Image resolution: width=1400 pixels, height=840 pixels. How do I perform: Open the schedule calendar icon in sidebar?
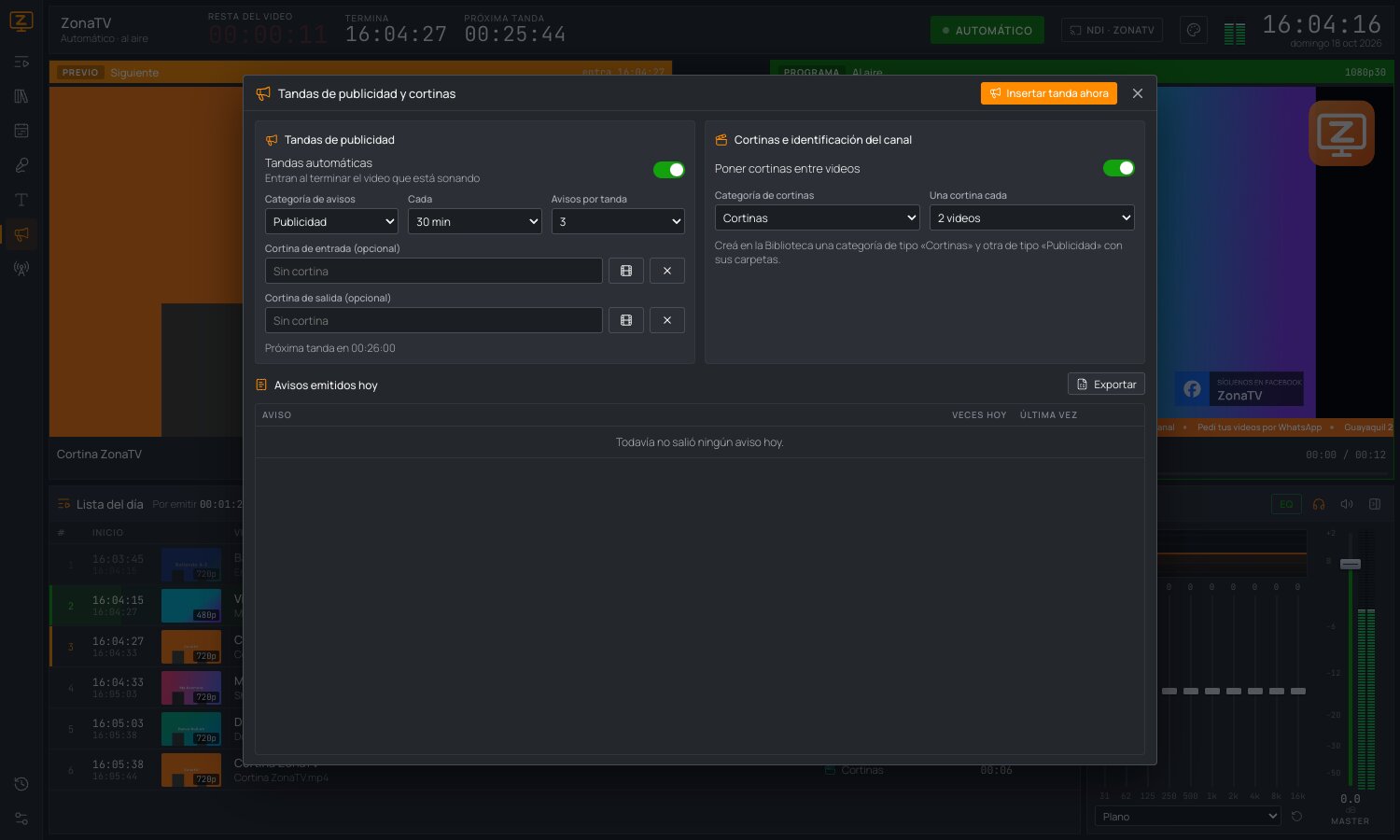pos(21,131)
